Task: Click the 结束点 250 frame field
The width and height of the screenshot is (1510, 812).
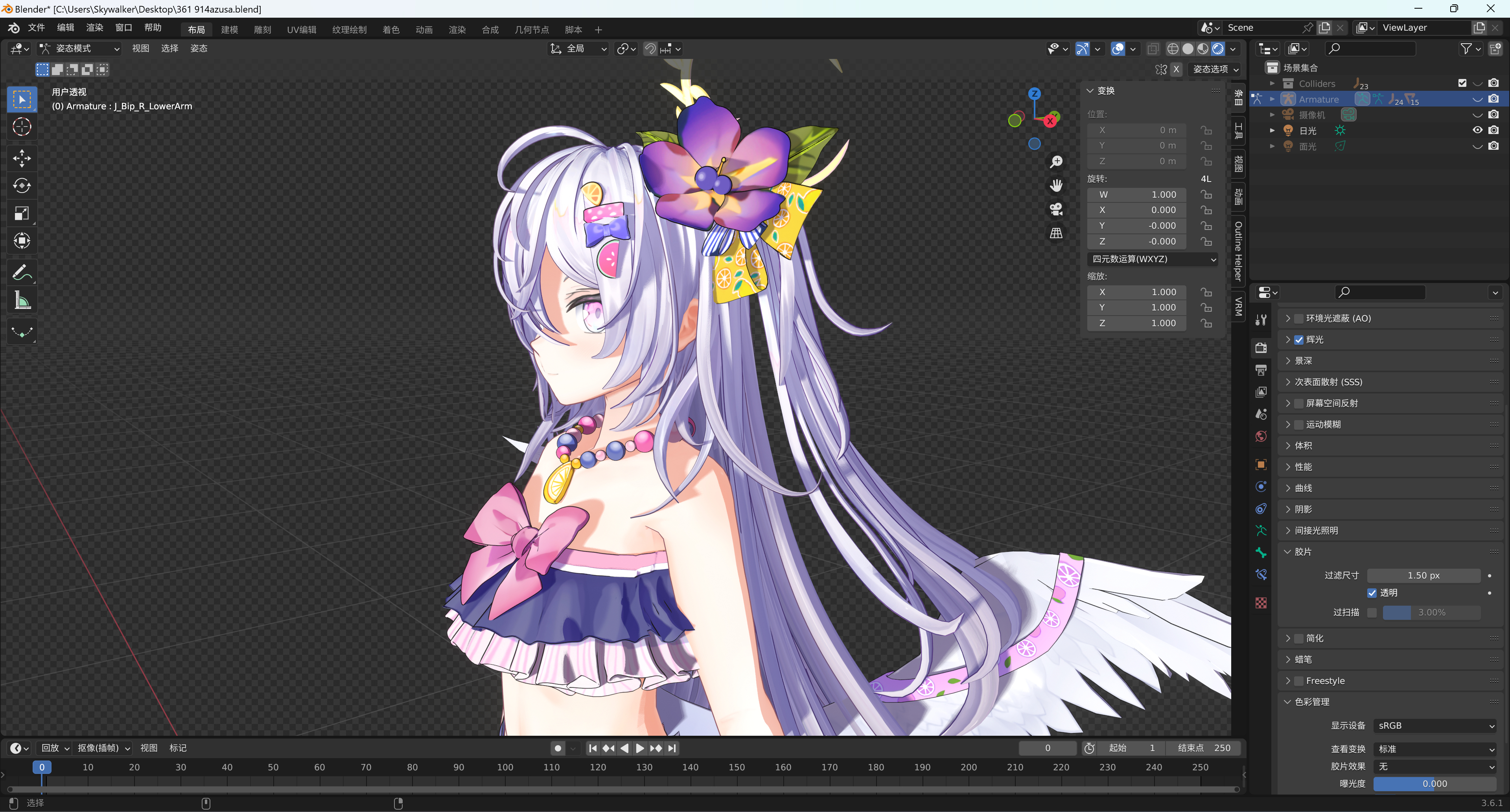Action: [x=1203, y=748]
